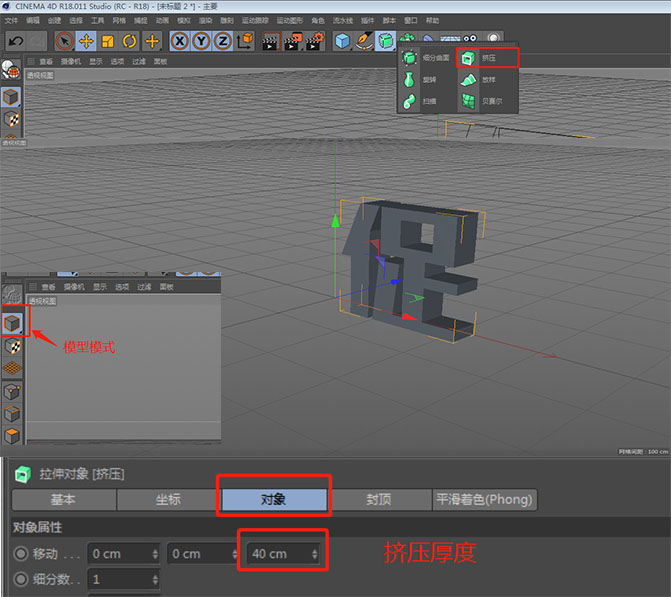
Task: Pick the 挤压 (Extrude) generator from the popup
Action: (487, 58)
